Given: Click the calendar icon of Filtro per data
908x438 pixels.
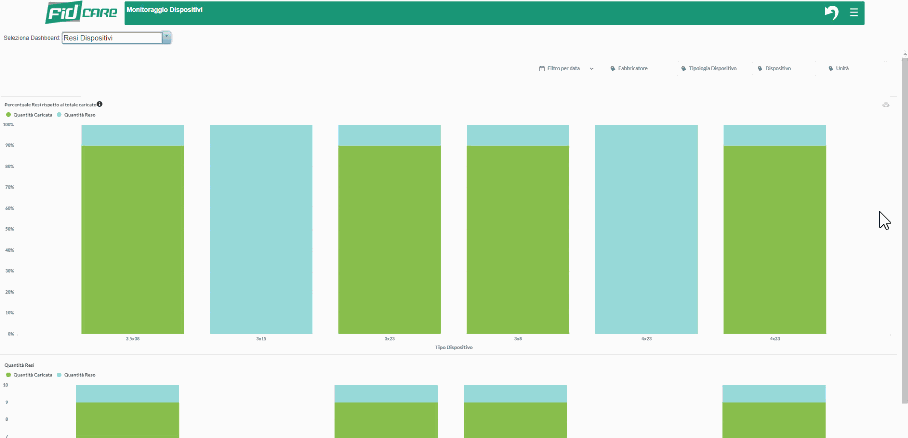Looking at the screenshot, I should pyautogui.click(x=541, y=68).
